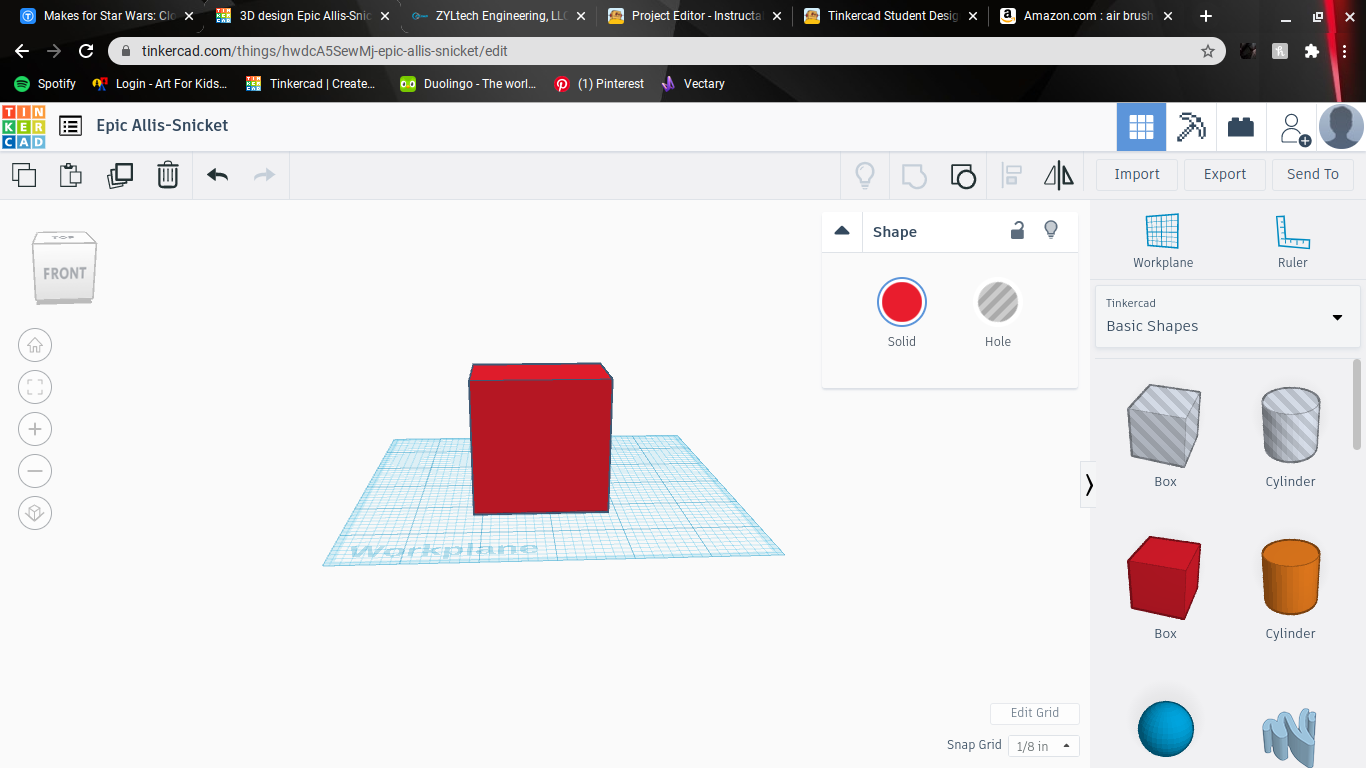Click the Edit Grid button

1035,713
